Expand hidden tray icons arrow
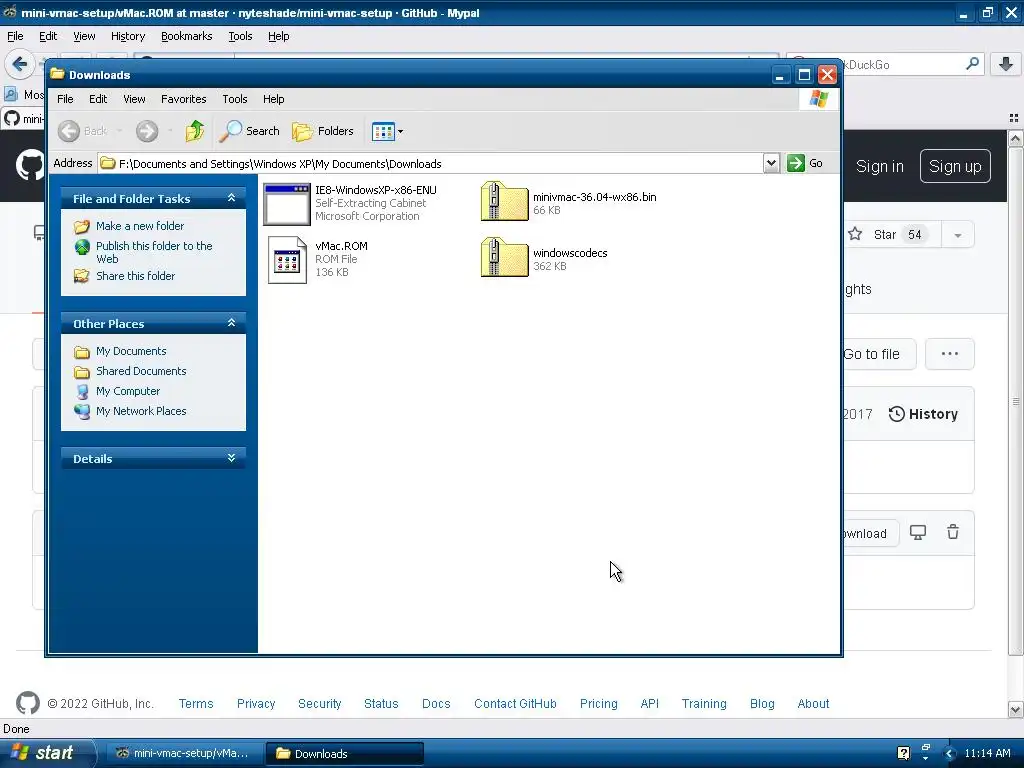The height and width of the screenshot is (768, 1024). pyautogui.click(x=950, y=754)
